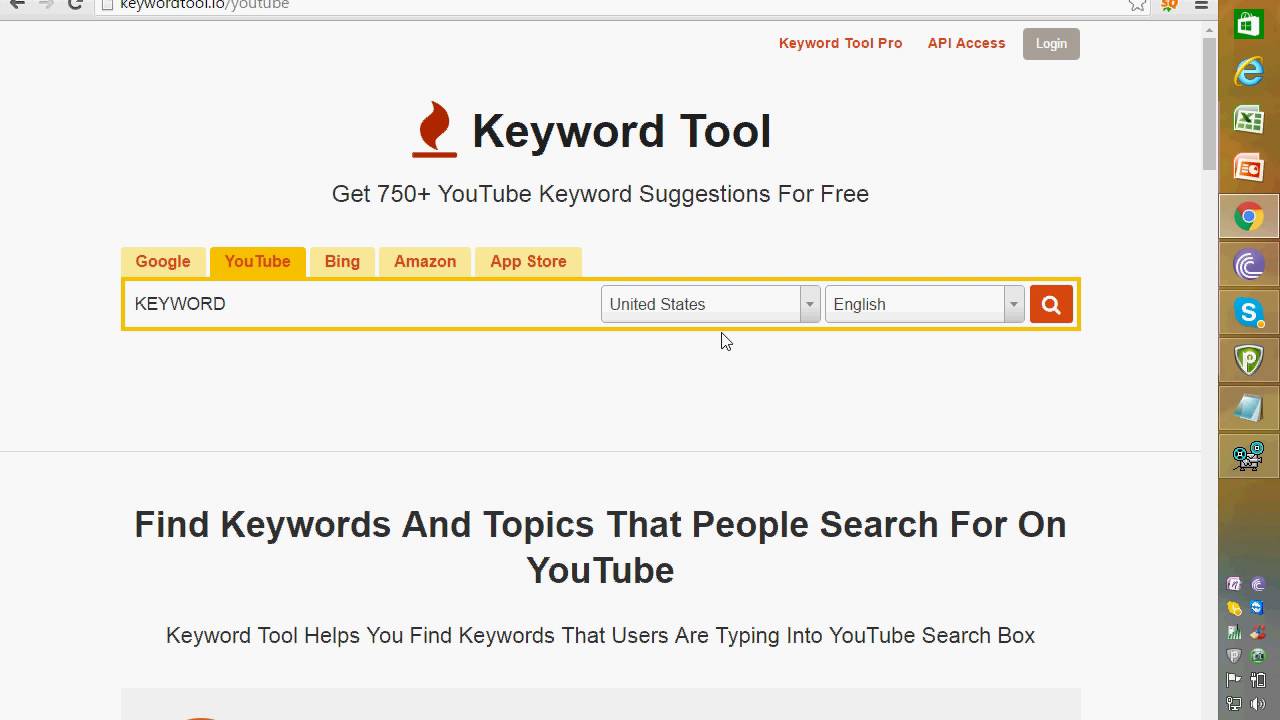This screenshot has height=720, width=1280.
Task: Click the Keyword Tool Pro link
Action: [x=840, y=43]
